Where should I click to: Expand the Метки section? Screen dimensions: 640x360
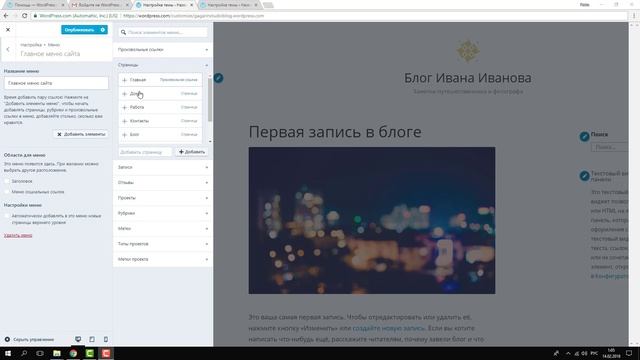[x=163, y=229]
